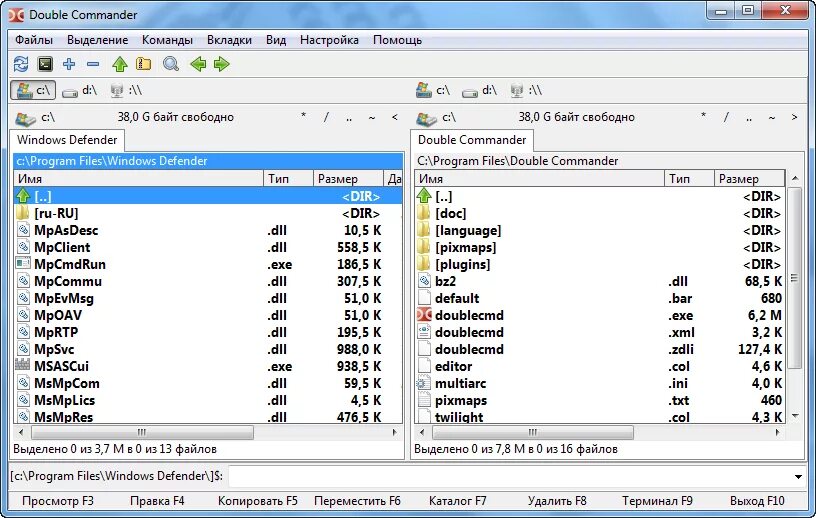Click left panel horizontal scrollbar thumb
Image resolution: width=816 pixels, height=518 pixels.
142,433
